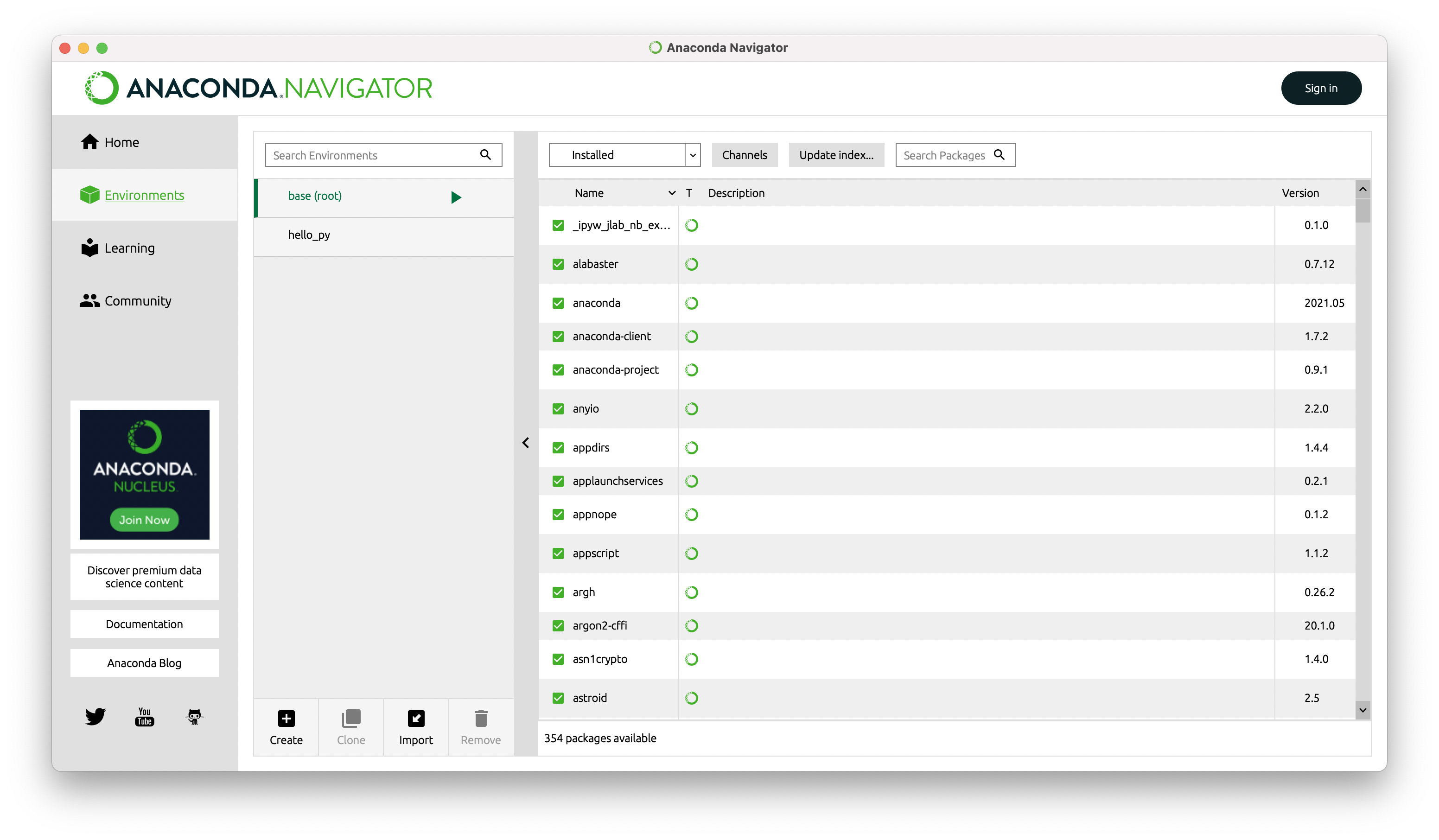
Task: Click Join Now on Anaconda Nucleus
Action: pos(144,520)
